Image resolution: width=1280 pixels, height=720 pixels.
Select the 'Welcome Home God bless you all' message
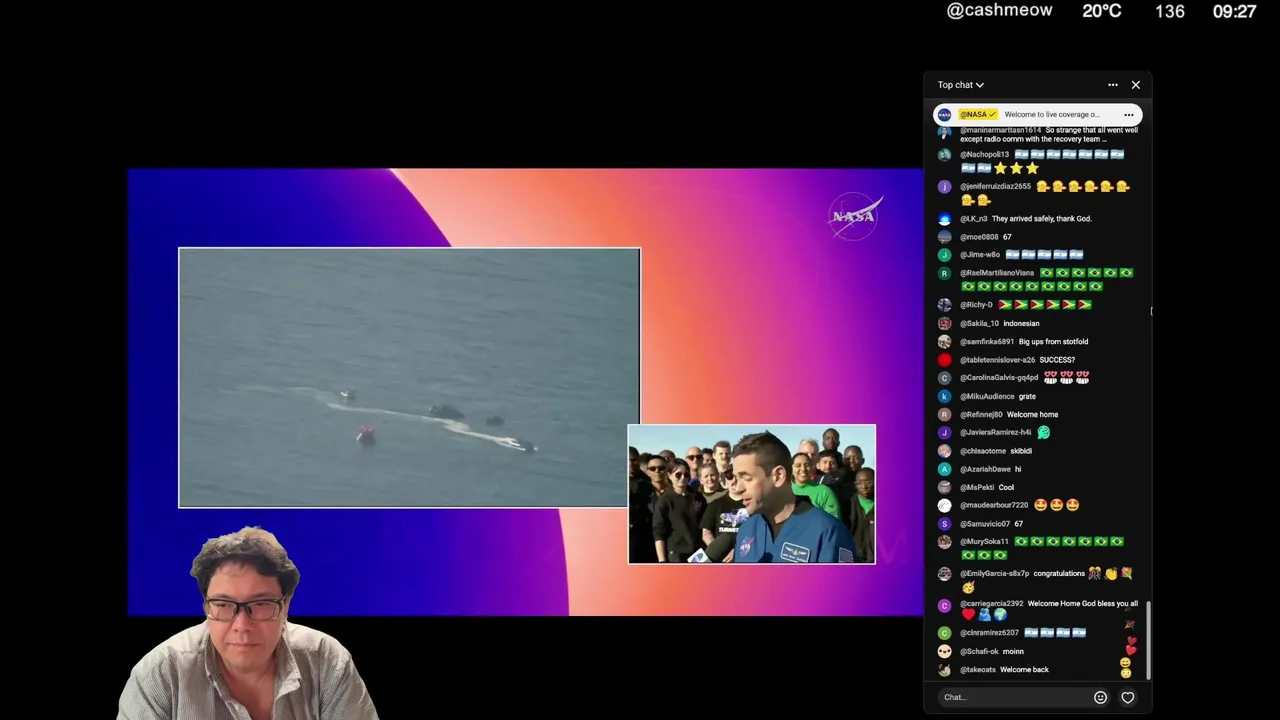pos(1082,604)
